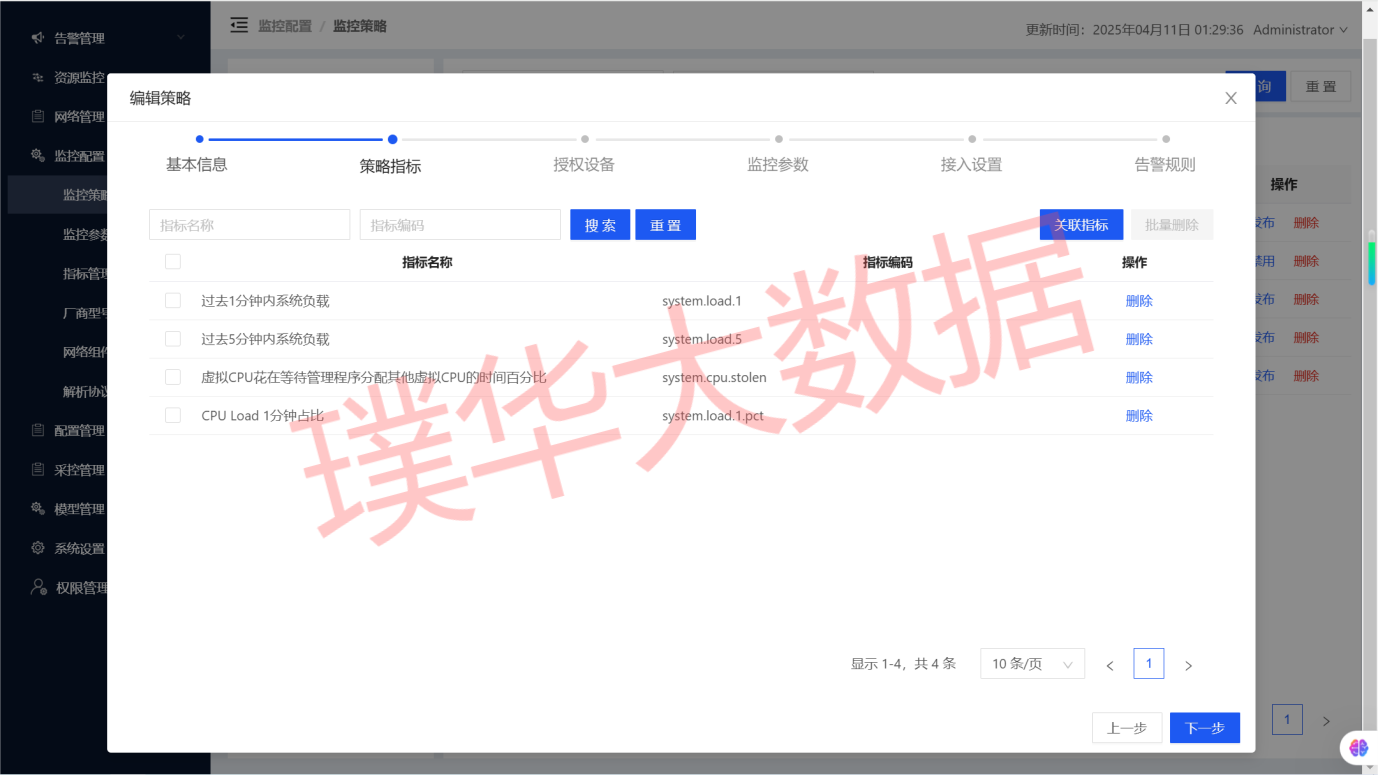Screen dimensions: 1378x775
Task: Check the 过去1分钟内系统负载 row checkbox
Action: 173,301
